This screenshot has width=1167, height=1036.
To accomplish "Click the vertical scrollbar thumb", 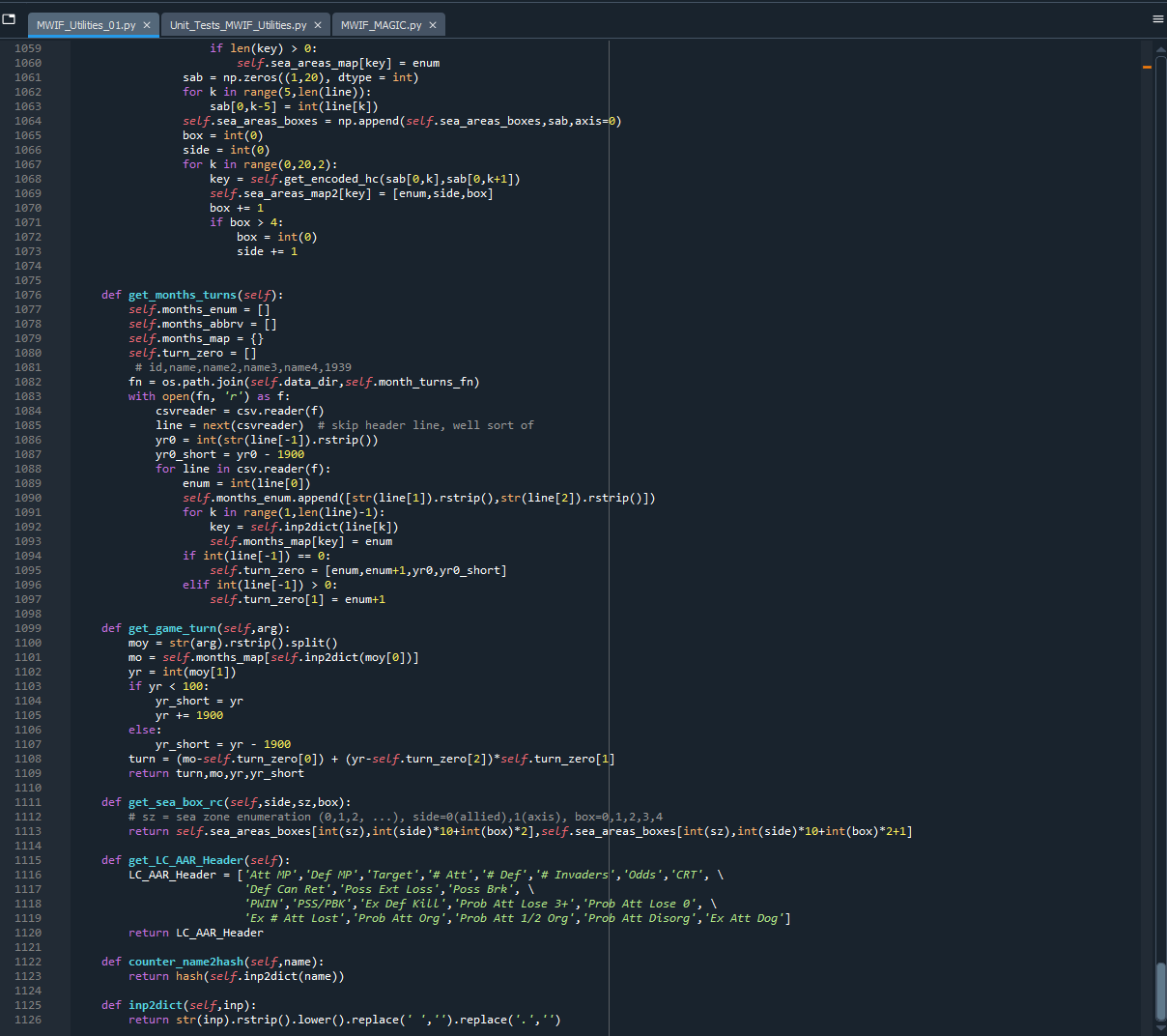I will pyautogui.click(x=1160, y=991).
